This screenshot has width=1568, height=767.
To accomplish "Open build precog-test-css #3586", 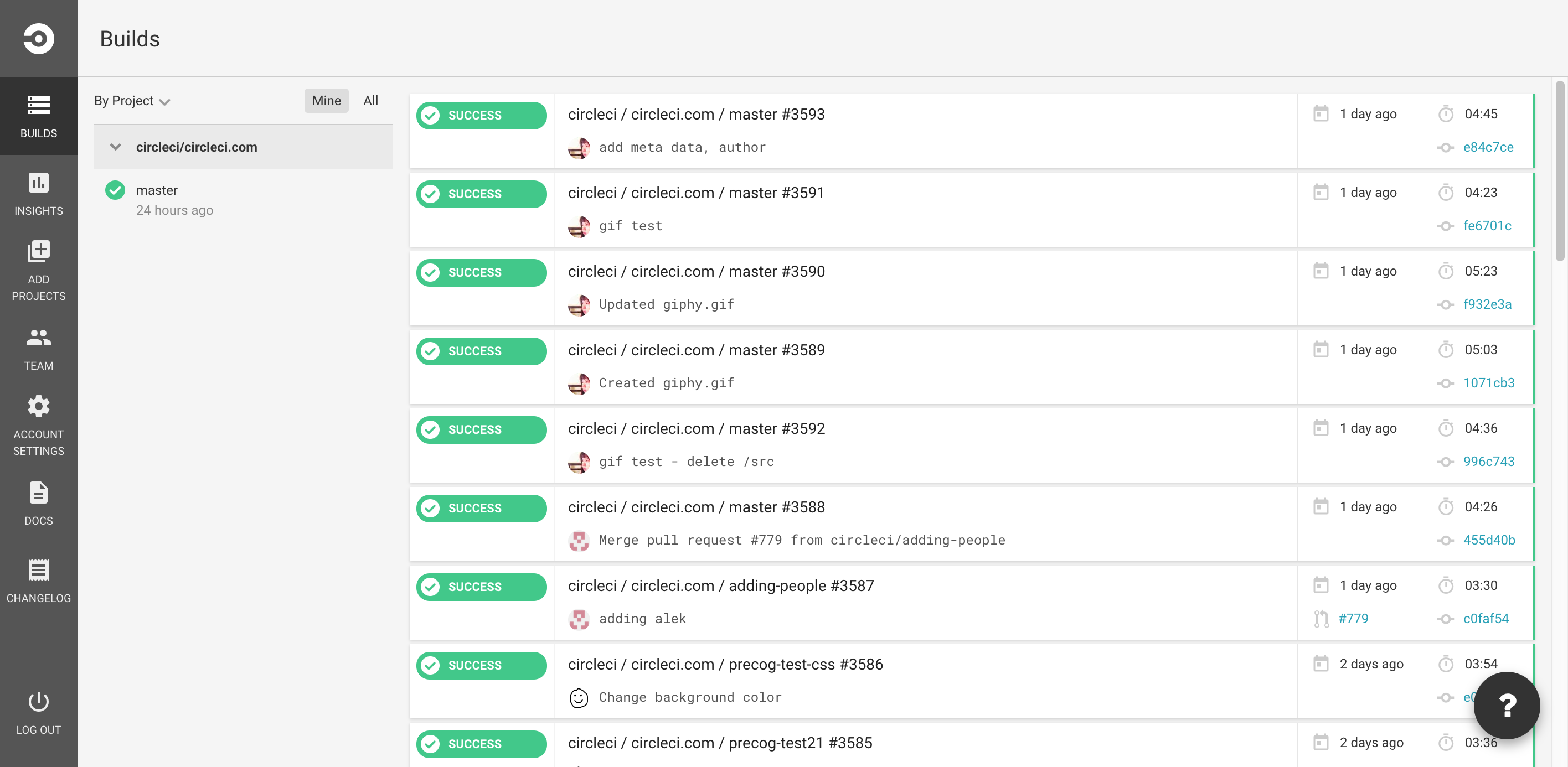I will click(725, 664).
